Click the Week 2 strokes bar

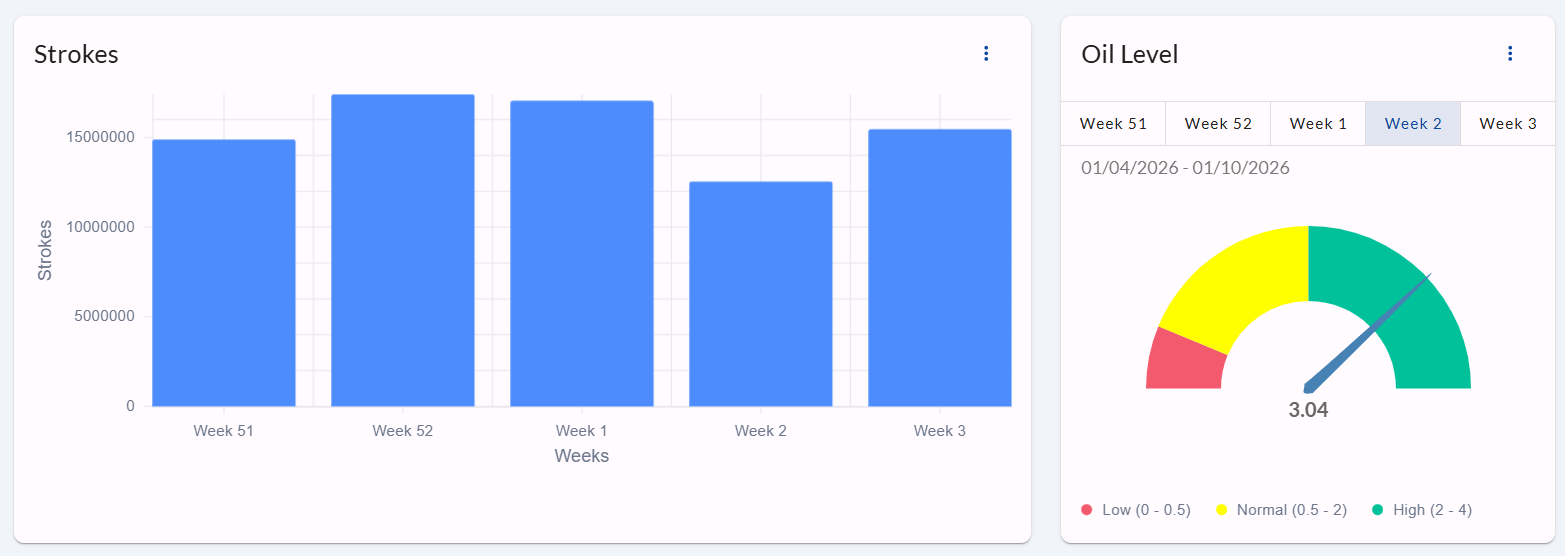point(761,294)
